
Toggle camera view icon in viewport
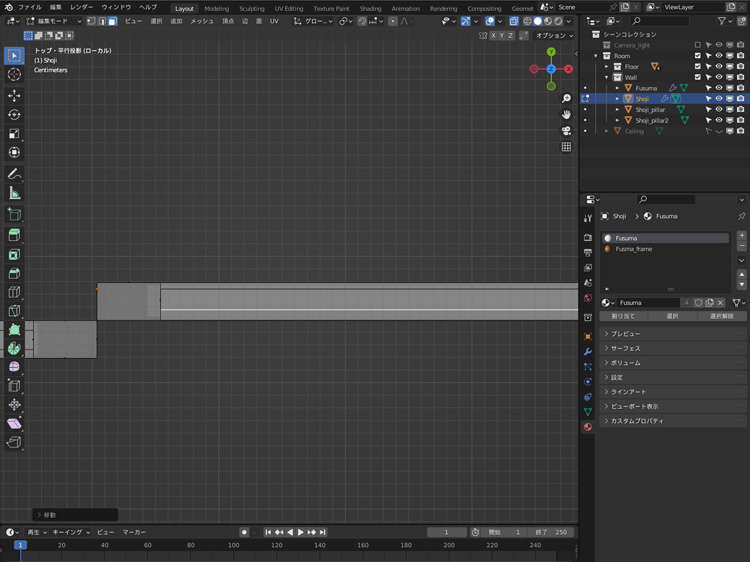tap(566, 131)
